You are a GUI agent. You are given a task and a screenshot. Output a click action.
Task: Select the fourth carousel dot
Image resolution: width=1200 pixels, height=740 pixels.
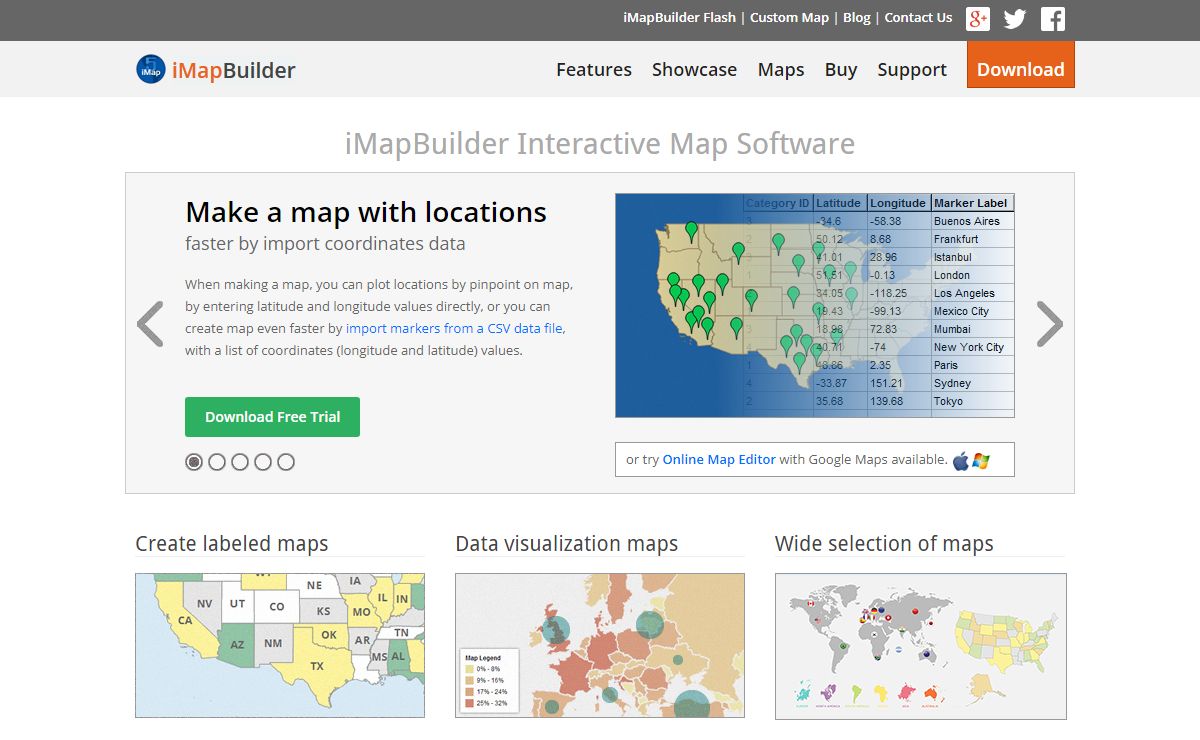pos(263,462)
